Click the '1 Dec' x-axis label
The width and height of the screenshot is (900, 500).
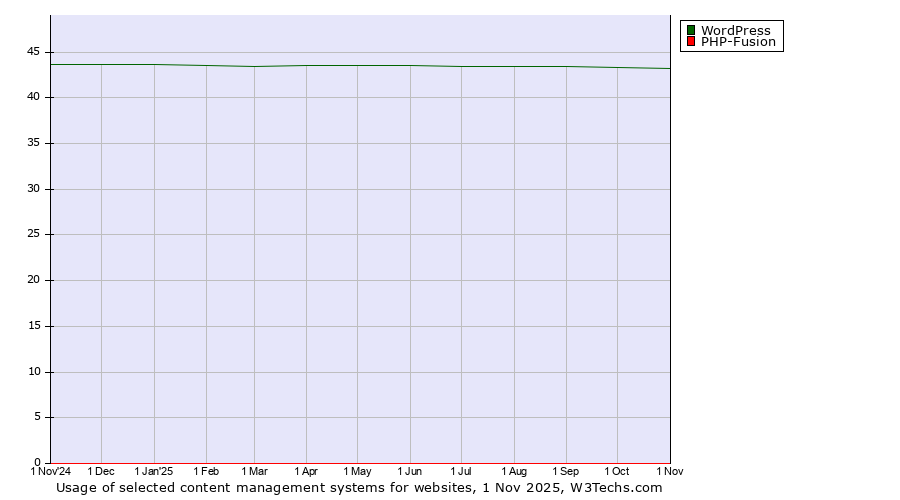point(101,471)
